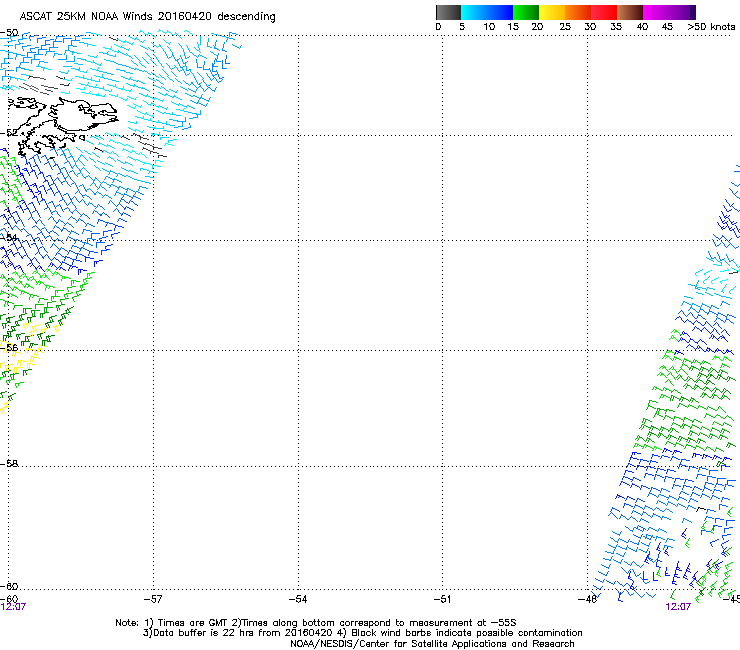Click the "-45" longitude axis label
This screenshot has width=740, height=650.
coord(732,599)
